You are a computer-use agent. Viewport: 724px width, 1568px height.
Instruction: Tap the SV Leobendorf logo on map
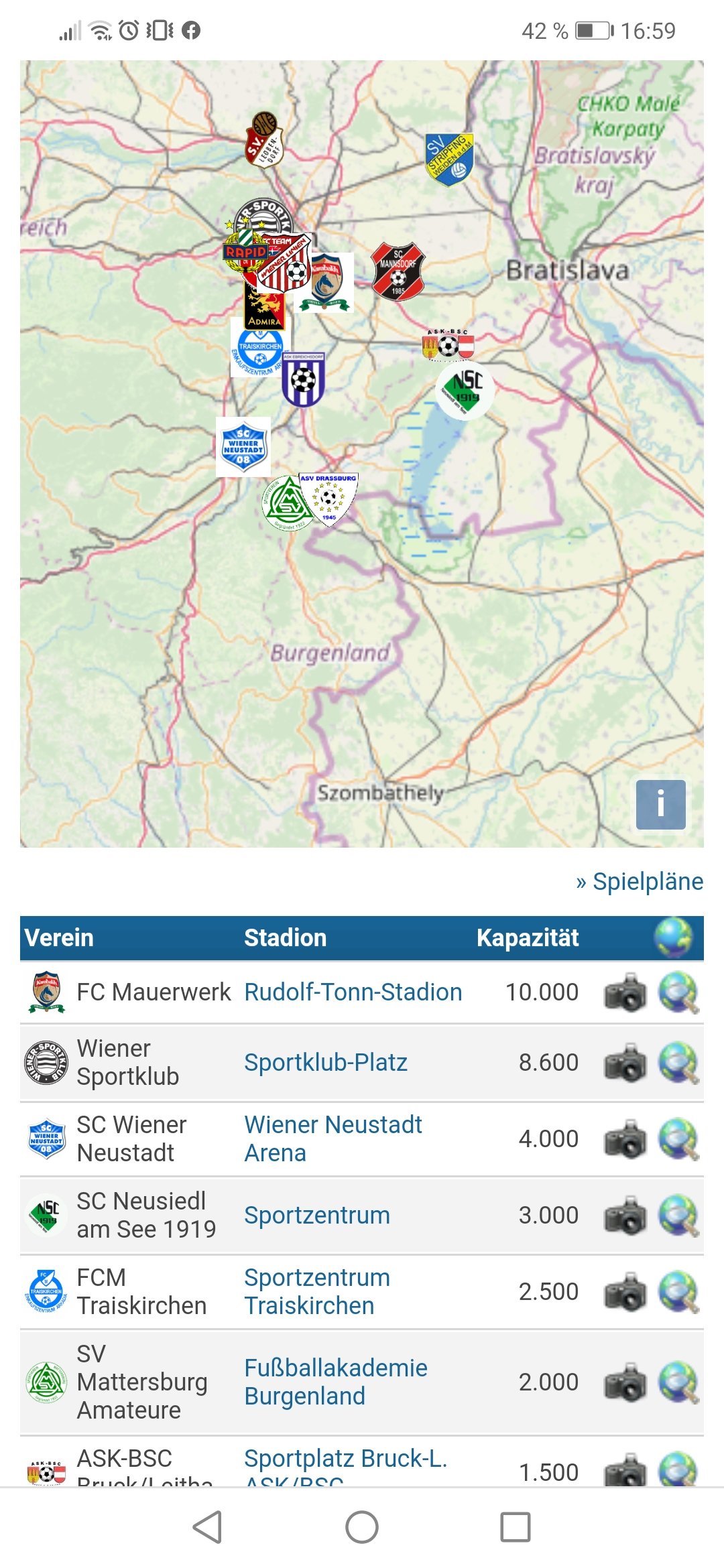[x=264, y=139]
